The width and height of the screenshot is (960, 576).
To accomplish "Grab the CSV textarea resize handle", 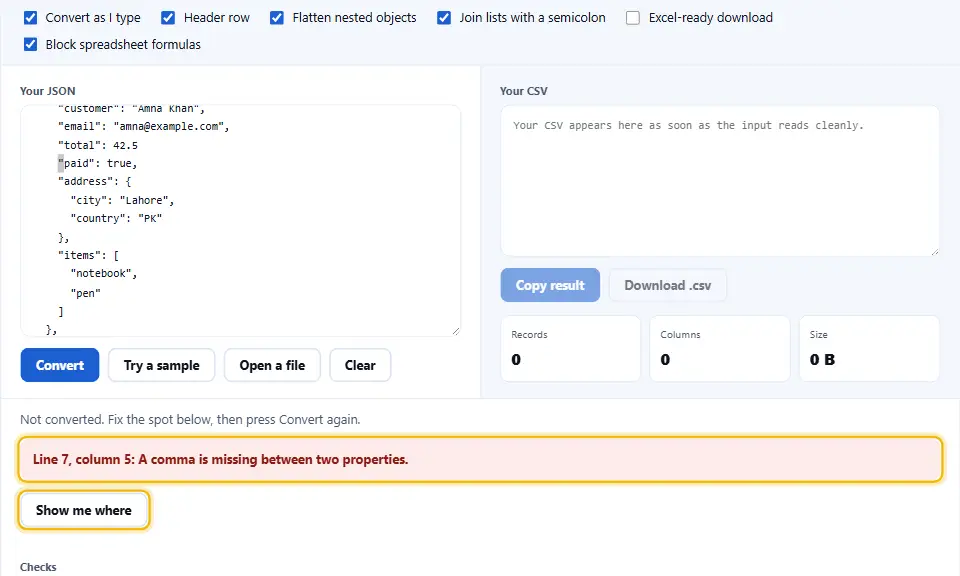I will coord(934,251).
